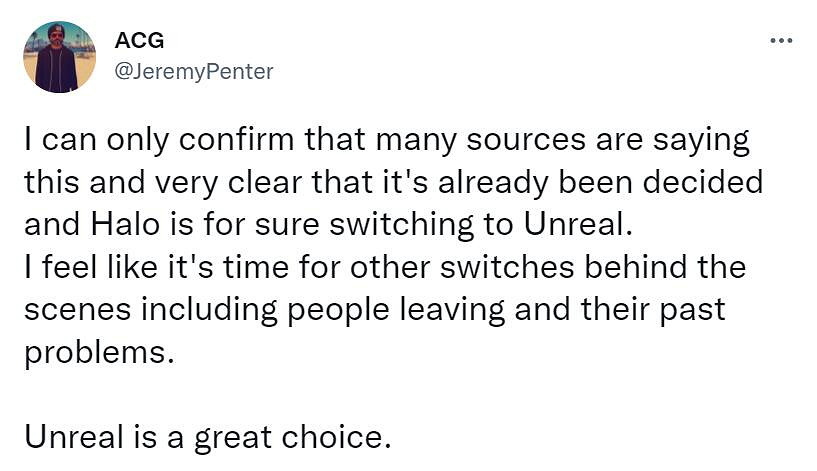This screenshot has width=817, height=471.
Task: Open the tweet's three-dot more options menu
Action: [781, 41]
